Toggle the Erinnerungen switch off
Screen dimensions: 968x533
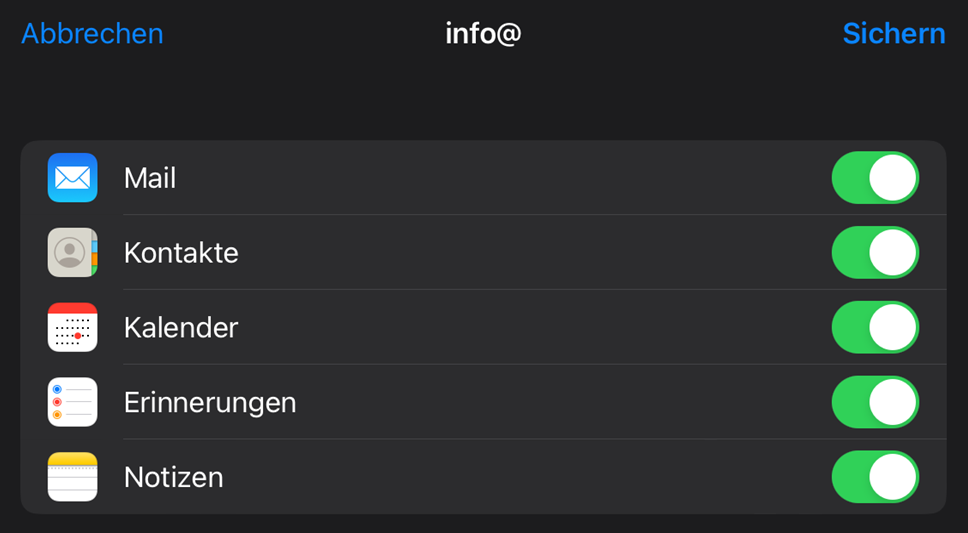click(x=875, y=402)
